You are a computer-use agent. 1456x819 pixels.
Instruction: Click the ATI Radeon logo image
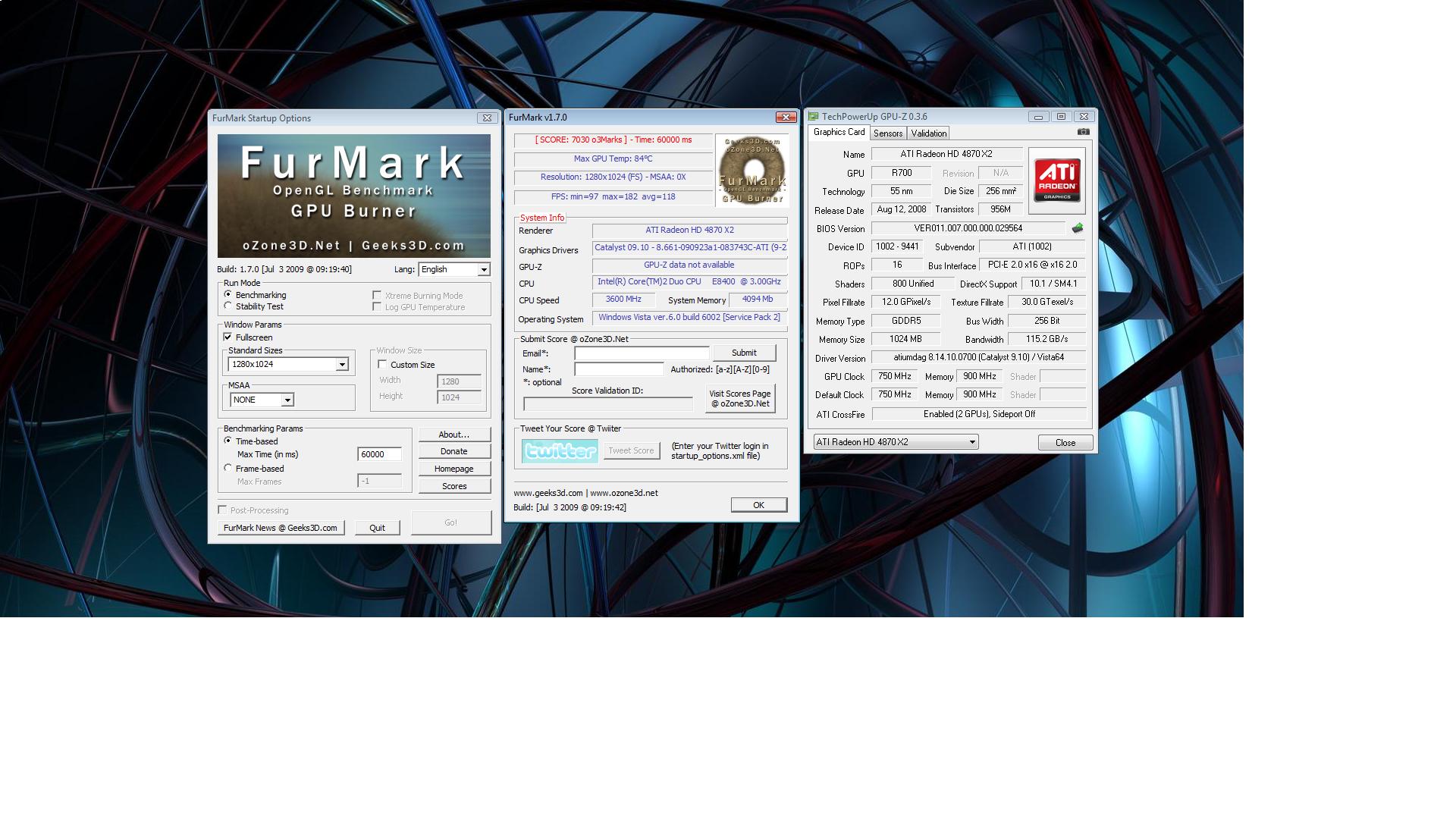(1056, 180)
